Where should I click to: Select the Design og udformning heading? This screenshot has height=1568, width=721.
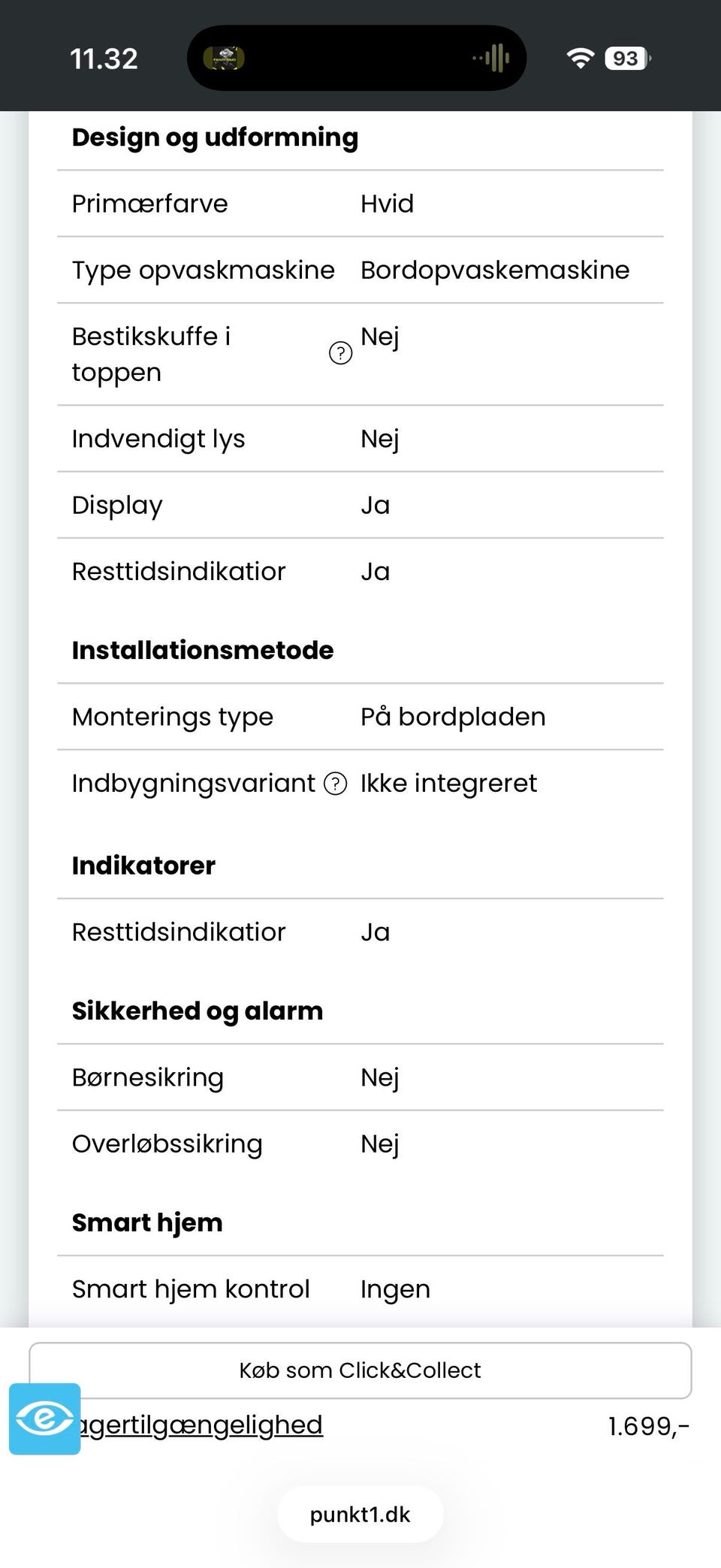pyautogui.click(x=215, y=137)
